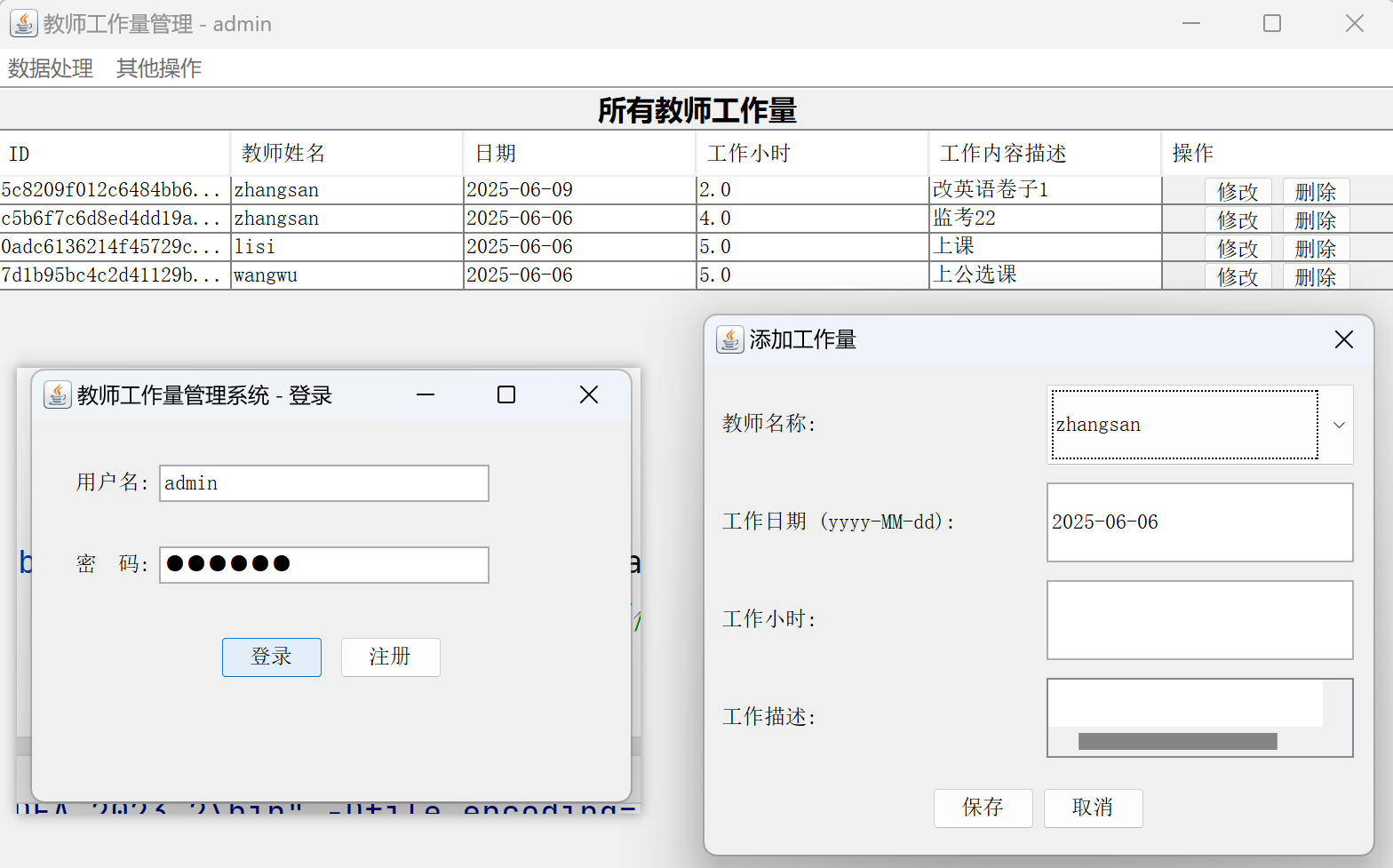Click Java icon in login window title
This screenshot has height=868, width=1393.
pyautogui.click(x=58, y=394)
